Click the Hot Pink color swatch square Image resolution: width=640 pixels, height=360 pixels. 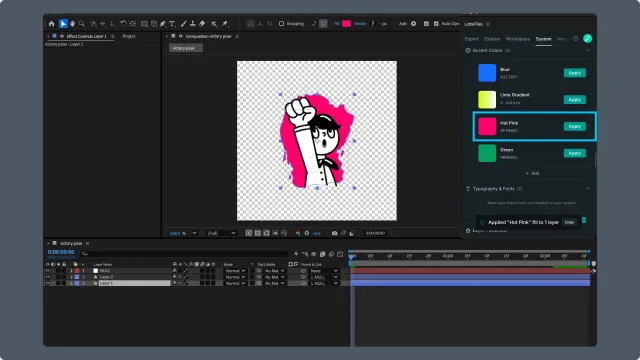(x=487, y=127)
